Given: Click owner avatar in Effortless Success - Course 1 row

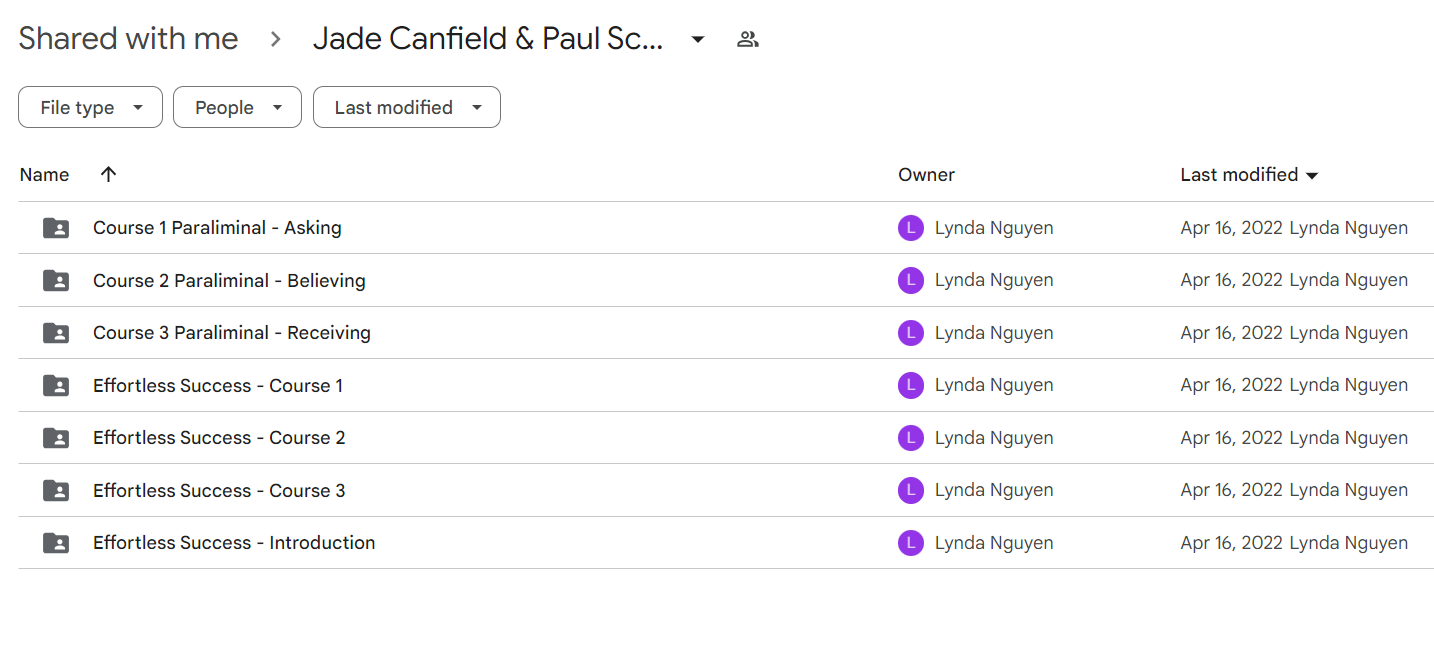Looking at the screenshot, I should pos(911,386).
